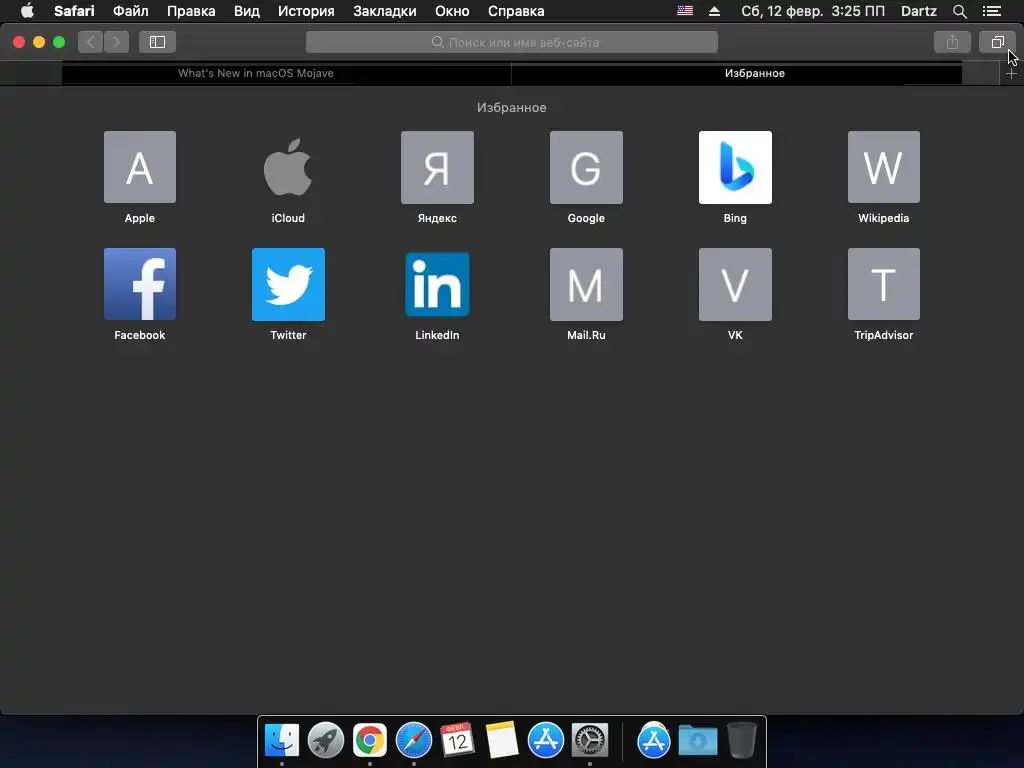Open the Wikipedia favorite tile
1024x768 pixels.
[x=884, y=167]
